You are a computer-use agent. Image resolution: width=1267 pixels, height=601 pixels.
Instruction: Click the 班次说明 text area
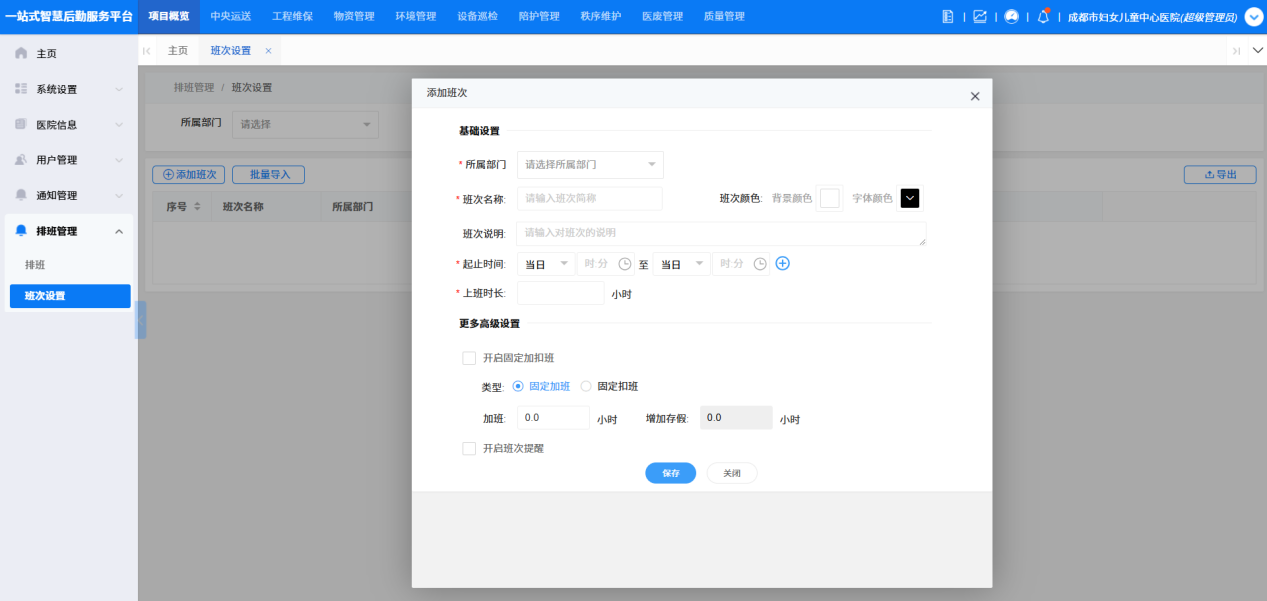coord(721,233)
